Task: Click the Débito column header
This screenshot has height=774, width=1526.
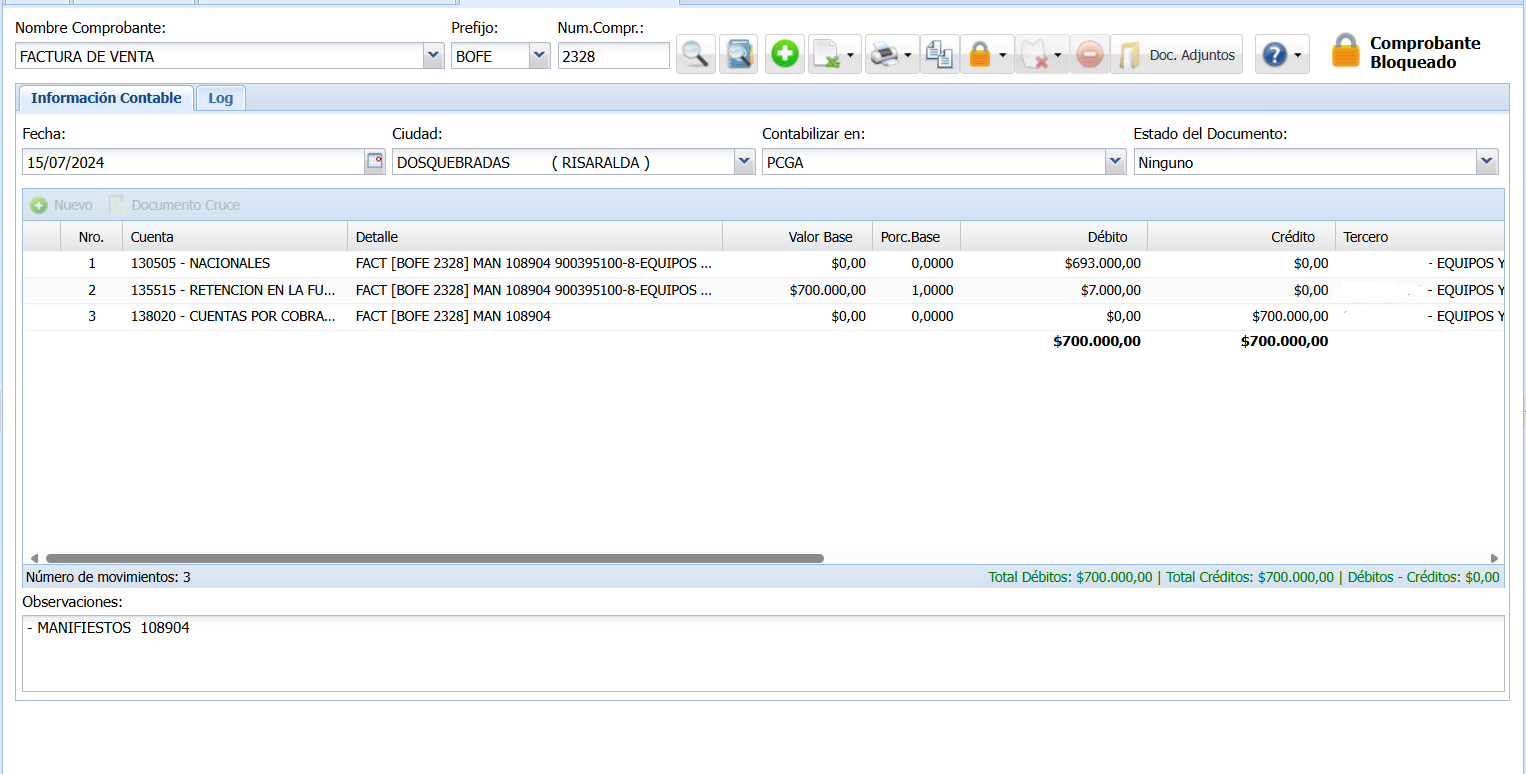Action: [1053, 237]
